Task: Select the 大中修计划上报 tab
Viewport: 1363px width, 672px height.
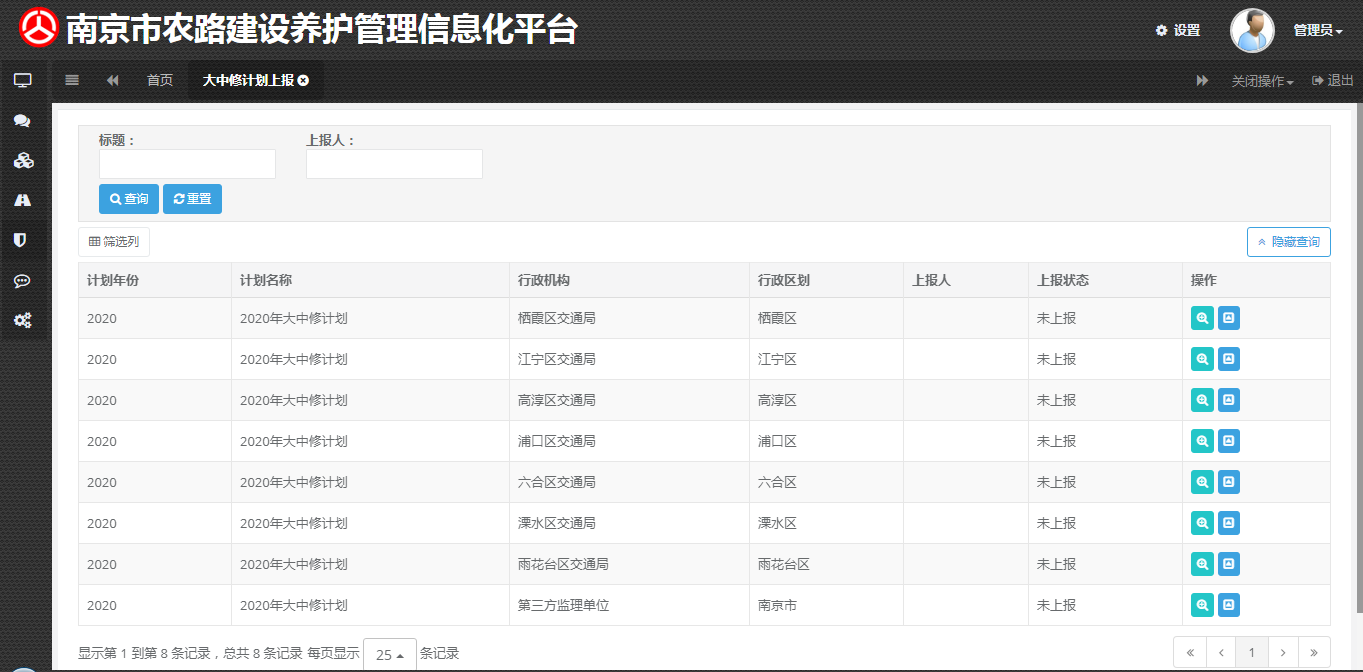Action: [256, 80]
